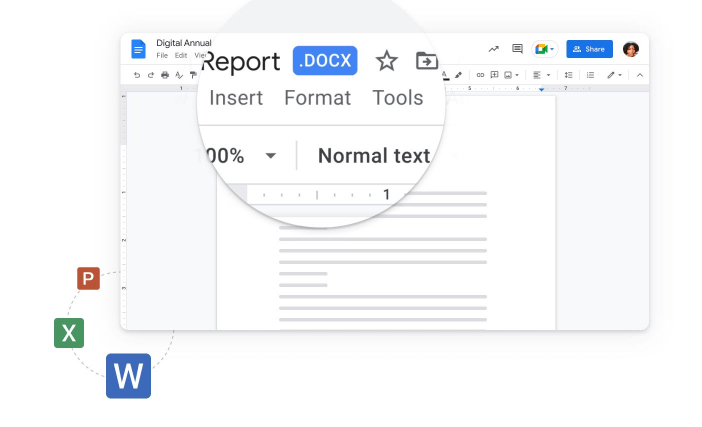Image resolution: width=702 pixels, height=427 pixels.
Task: Open the zoom percentage dropdown arrow
Action: pyautogui.click(x=270, y=156)
